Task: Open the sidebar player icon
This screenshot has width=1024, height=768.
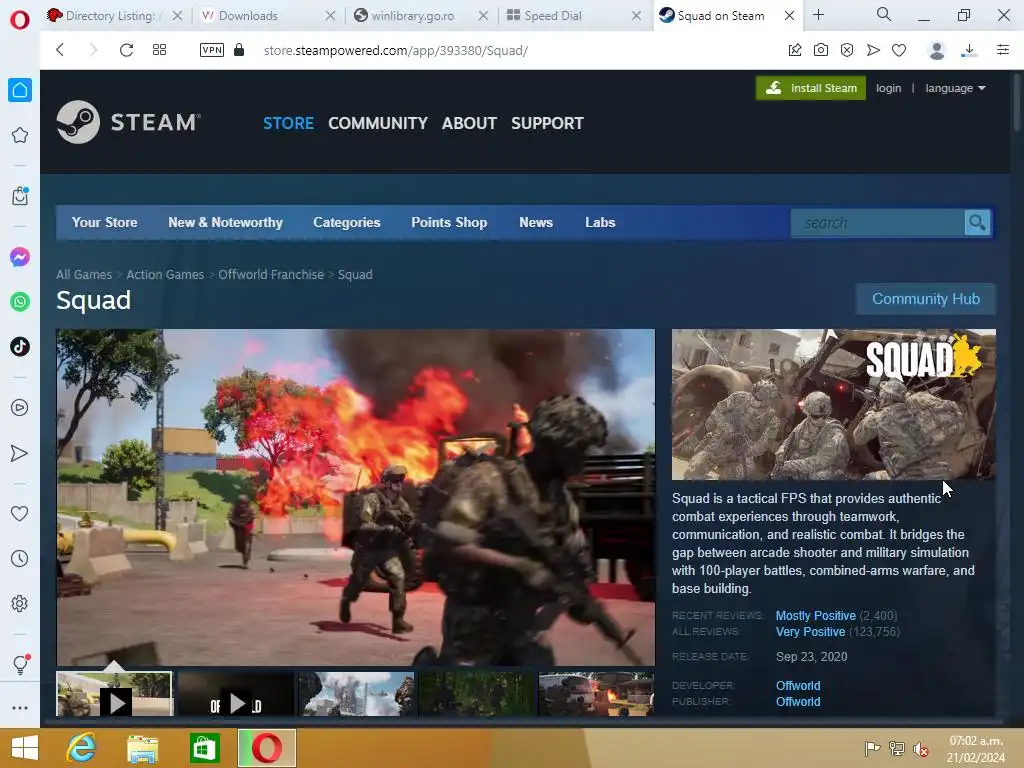Action: [x=20, y=408]
